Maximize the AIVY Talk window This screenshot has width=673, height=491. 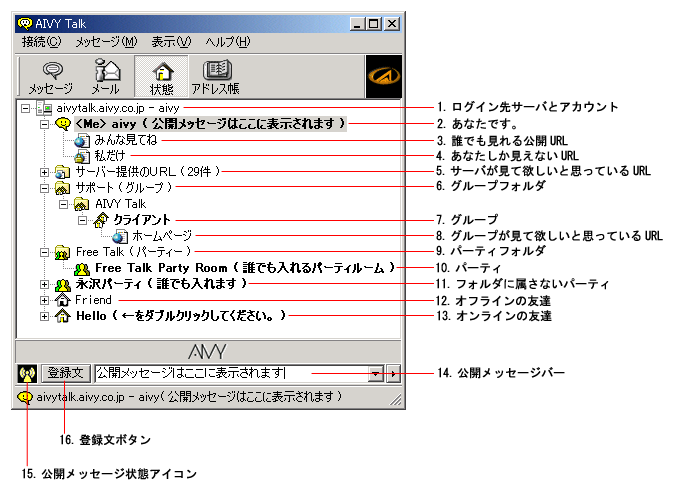pos(374,24)
